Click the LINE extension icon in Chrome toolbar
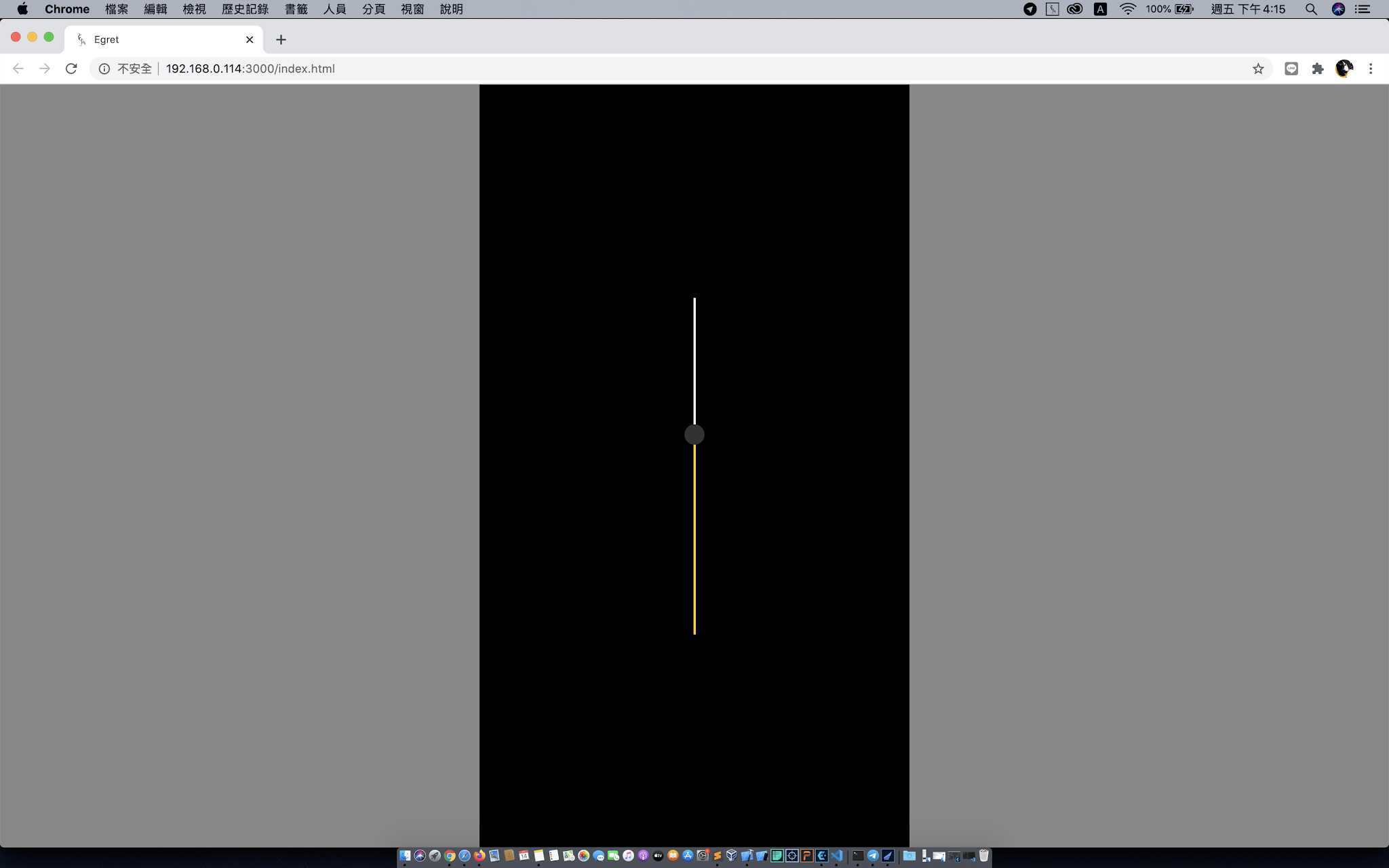Image resolution: width=1389 pixels, height=868 pixels. (x=1291, y=68)
